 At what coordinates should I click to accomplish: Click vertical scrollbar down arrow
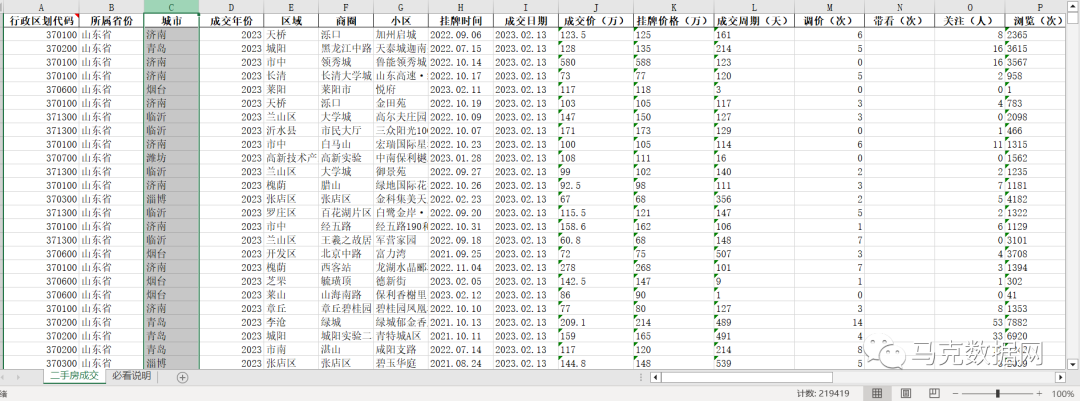point(1073,363)
